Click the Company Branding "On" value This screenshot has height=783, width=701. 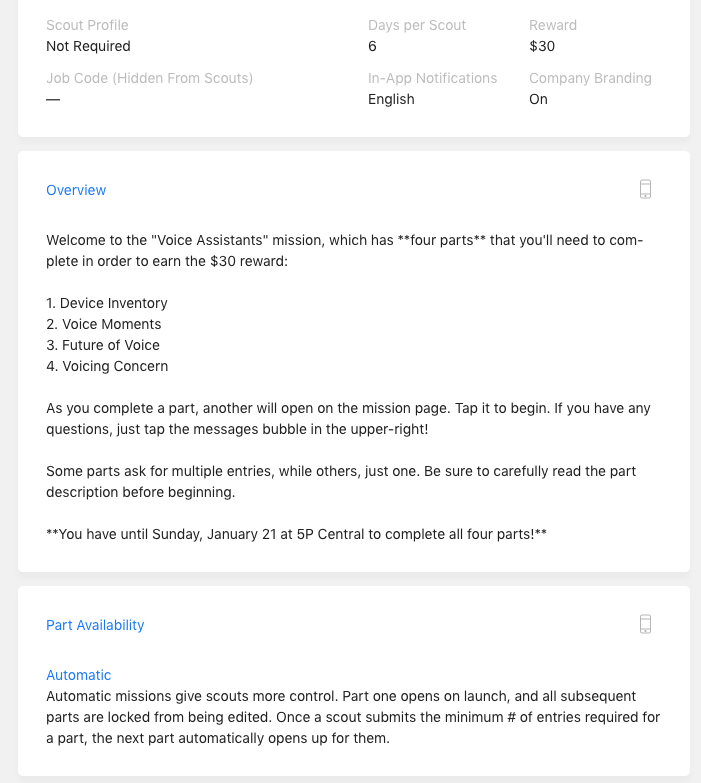pyautogui.click(x=538, y=99)
